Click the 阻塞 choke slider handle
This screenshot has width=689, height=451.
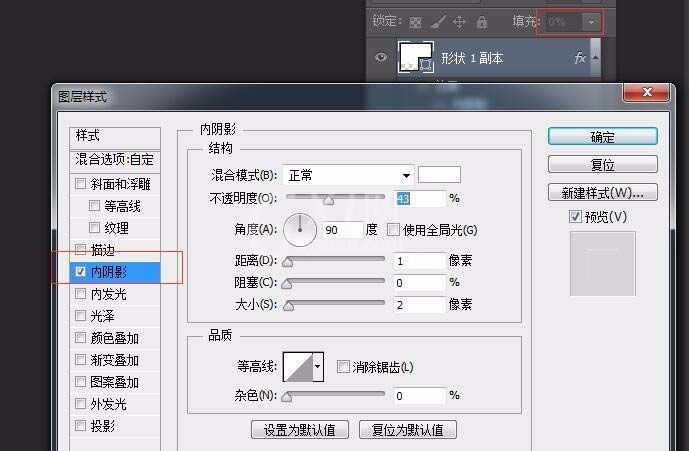coord(286,284)
